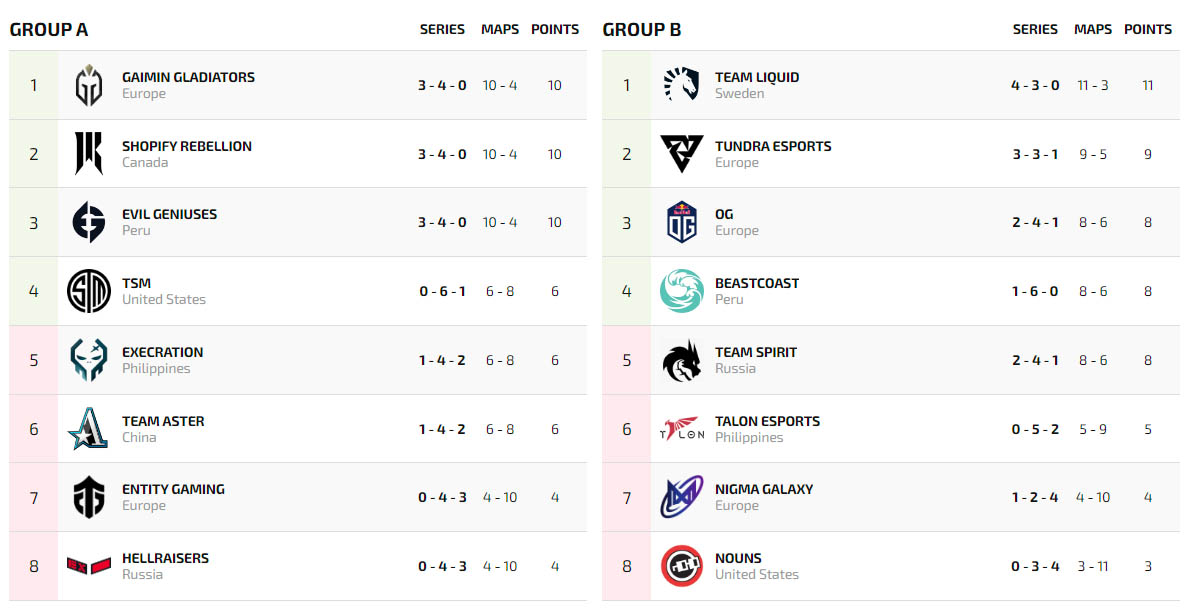Click the Team Spirit dragon logo
The height and width of the screenshot is (611, 1188).
(682, 360)
